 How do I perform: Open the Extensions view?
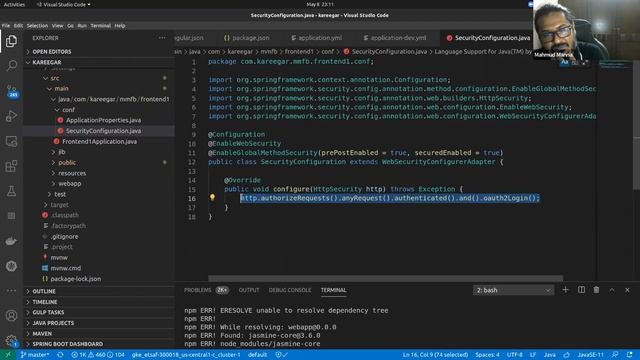[x=11, y=166]
